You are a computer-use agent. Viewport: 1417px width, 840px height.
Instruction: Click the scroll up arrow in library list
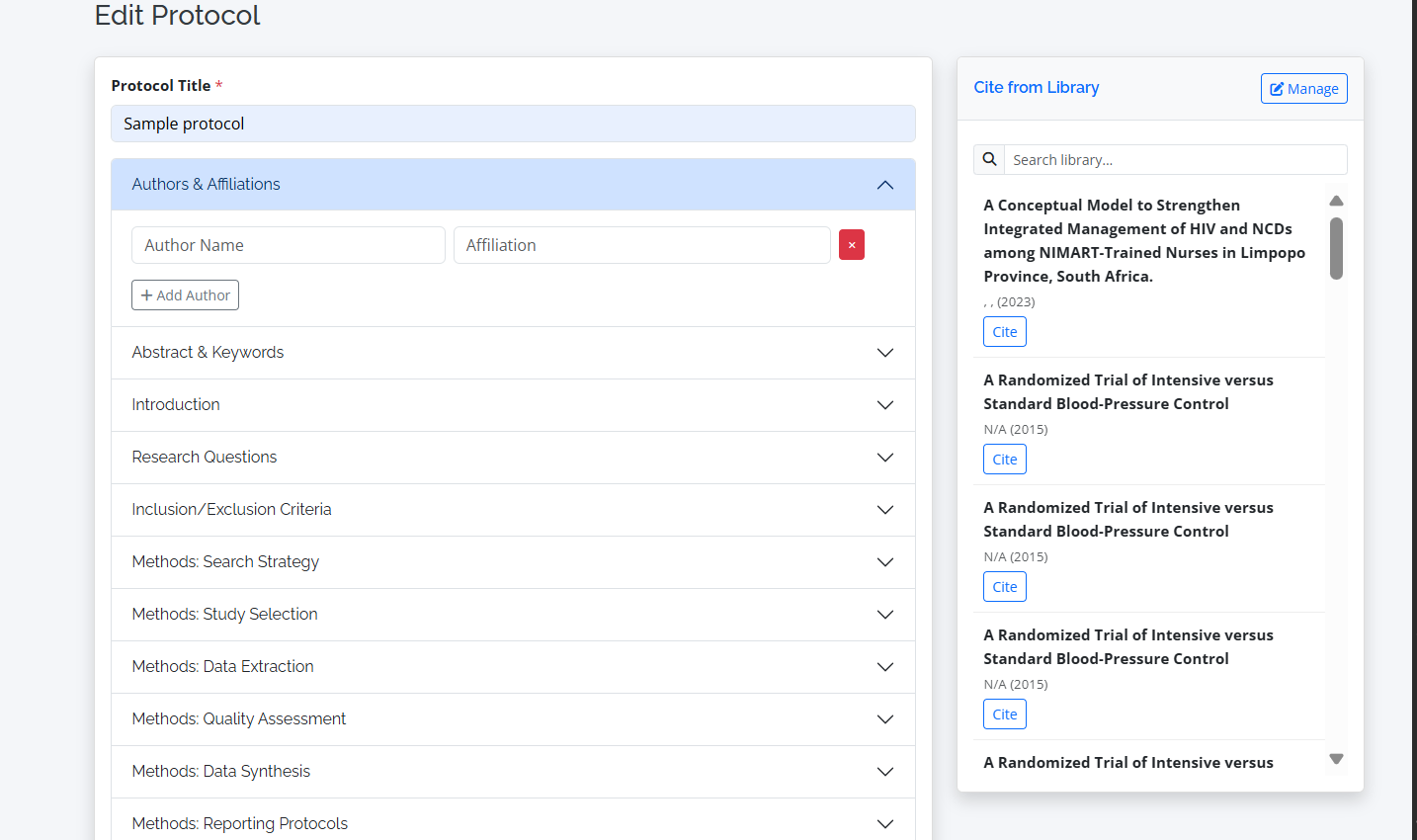(x=1336, y=201)
